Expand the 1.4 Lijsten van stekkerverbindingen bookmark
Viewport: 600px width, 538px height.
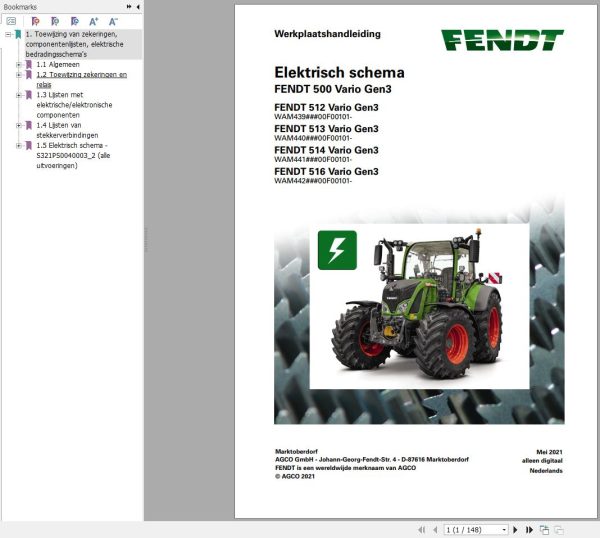[18, 126]
